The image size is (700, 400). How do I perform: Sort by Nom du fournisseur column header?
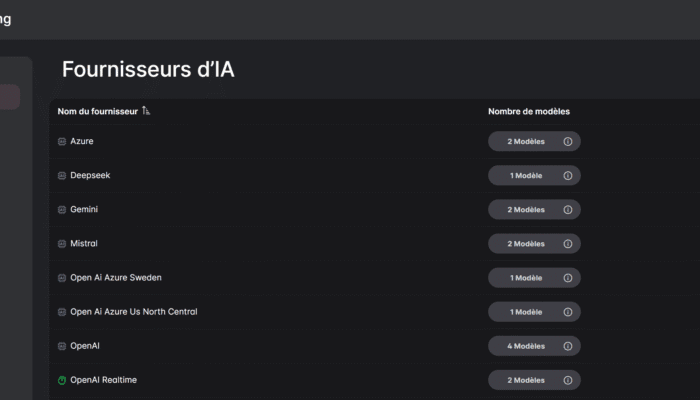click(x=97, y=111)
